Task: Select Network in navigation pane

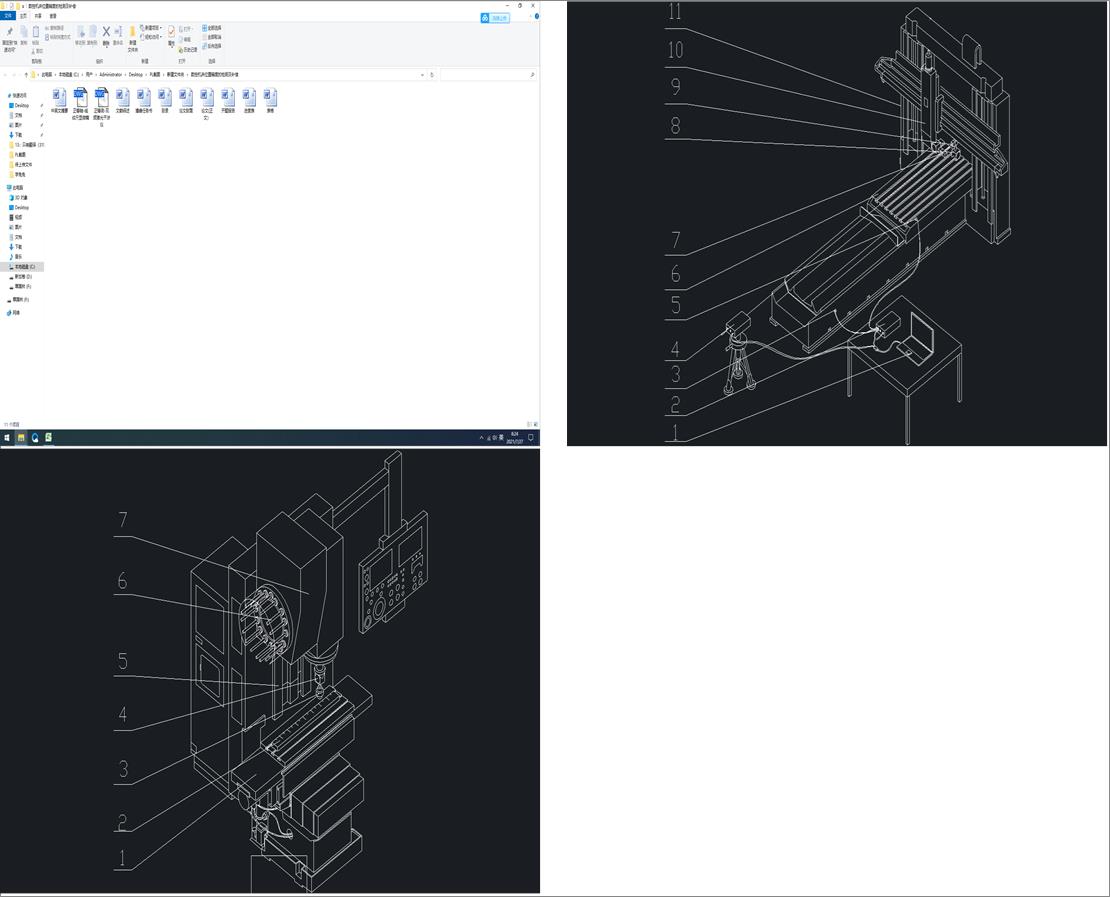Action: tap(13, 312)
